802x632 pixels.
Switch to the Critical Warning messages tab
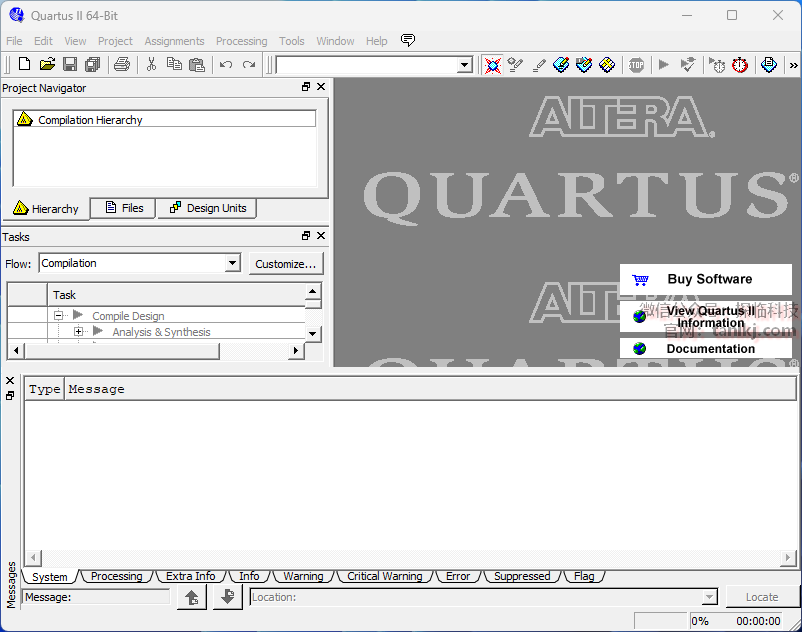coord(384,576)
